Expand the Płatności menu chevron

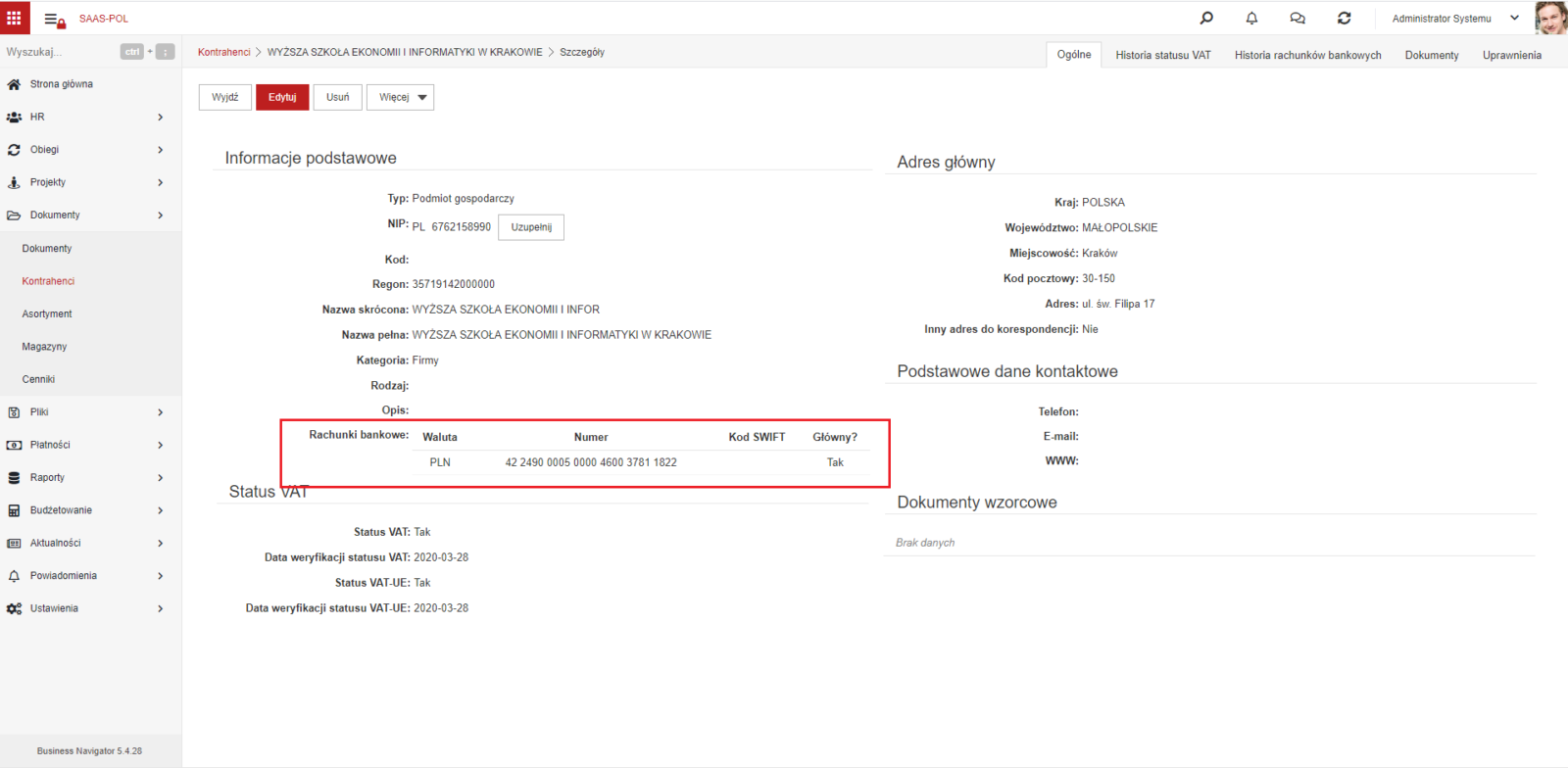click(160, 445)
